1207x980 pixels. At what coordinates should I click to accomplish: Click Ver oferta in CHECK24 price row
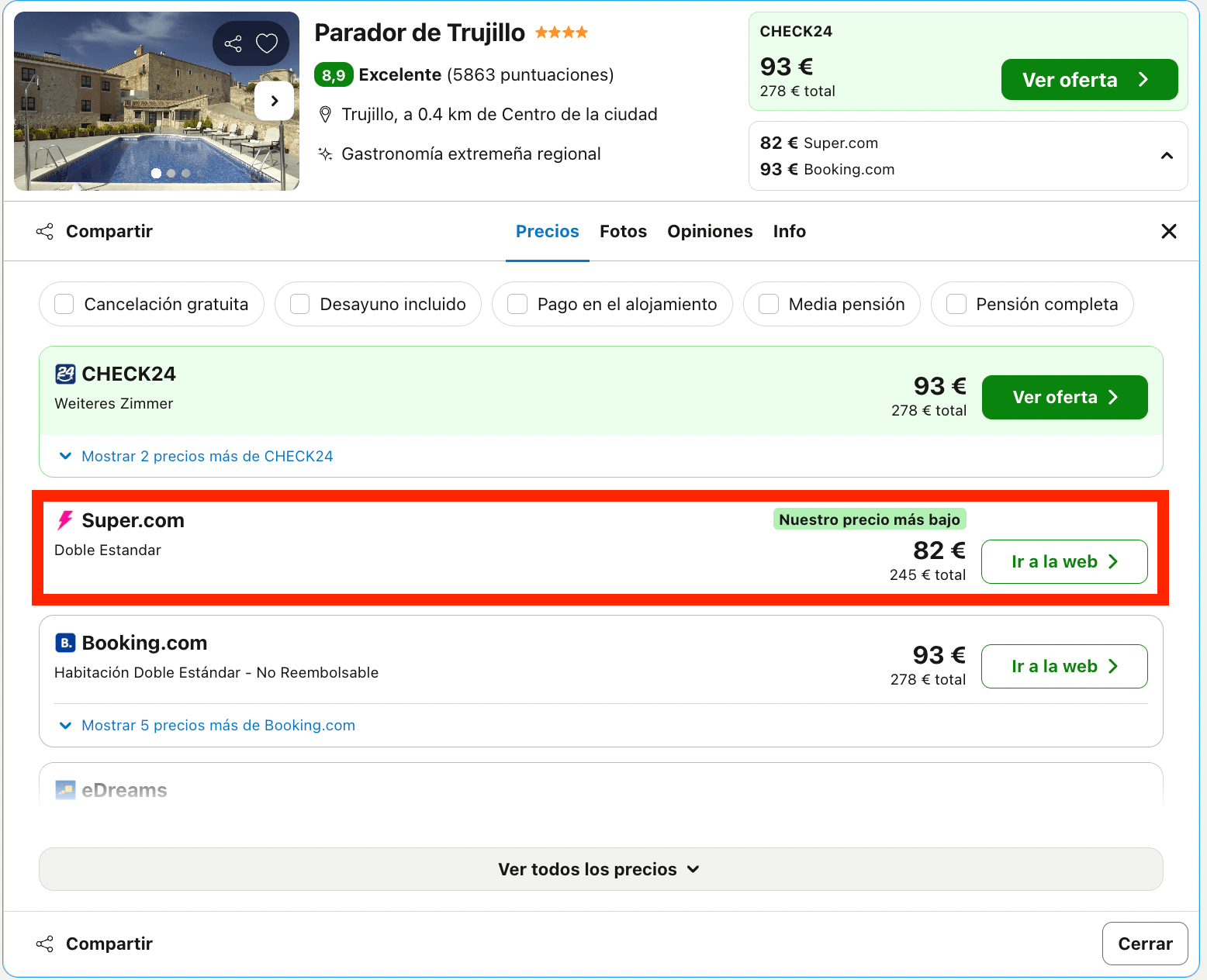click(x=1064, y=397)
